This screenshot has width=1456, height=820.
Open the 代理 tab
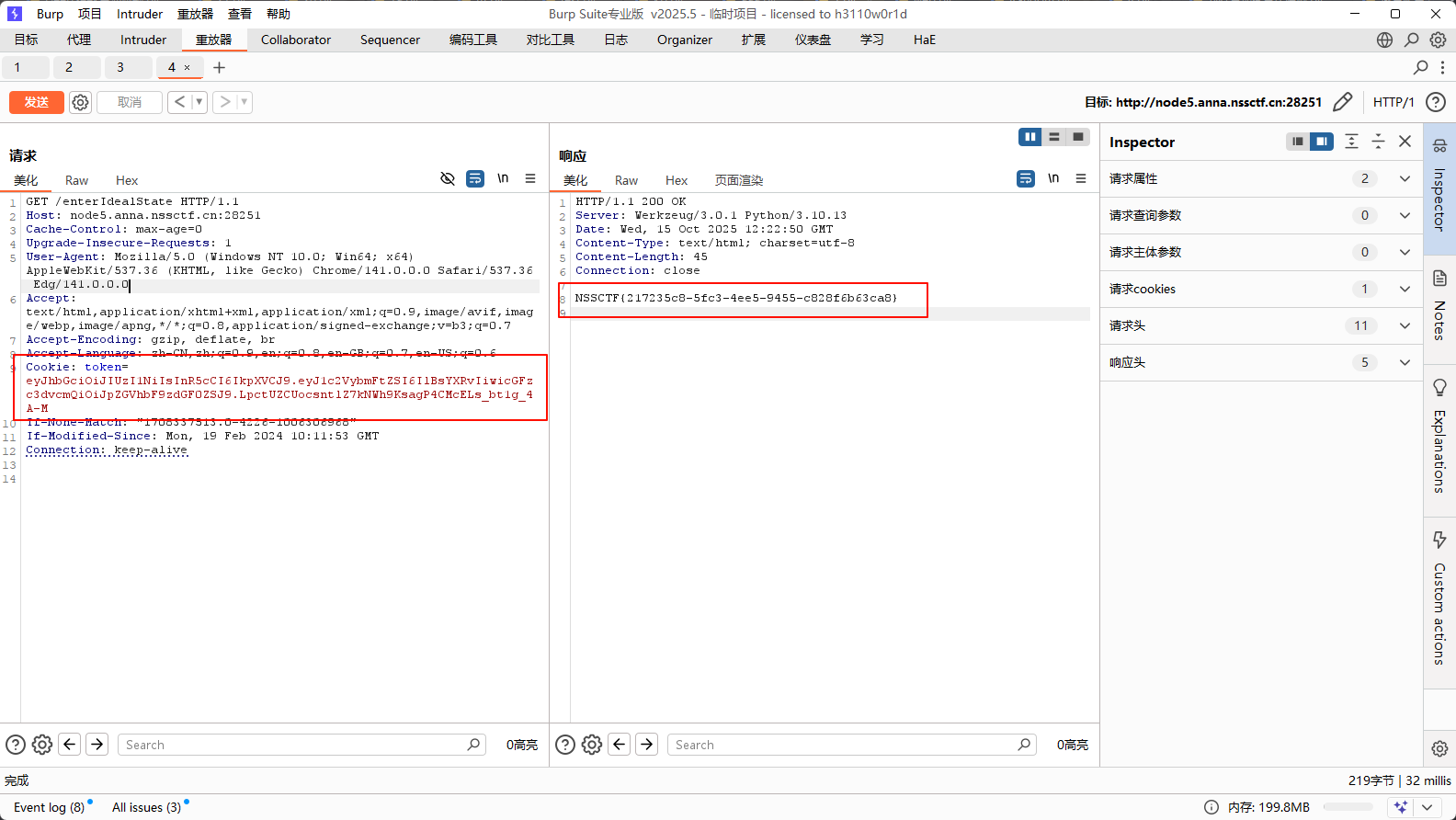[79, 40]
